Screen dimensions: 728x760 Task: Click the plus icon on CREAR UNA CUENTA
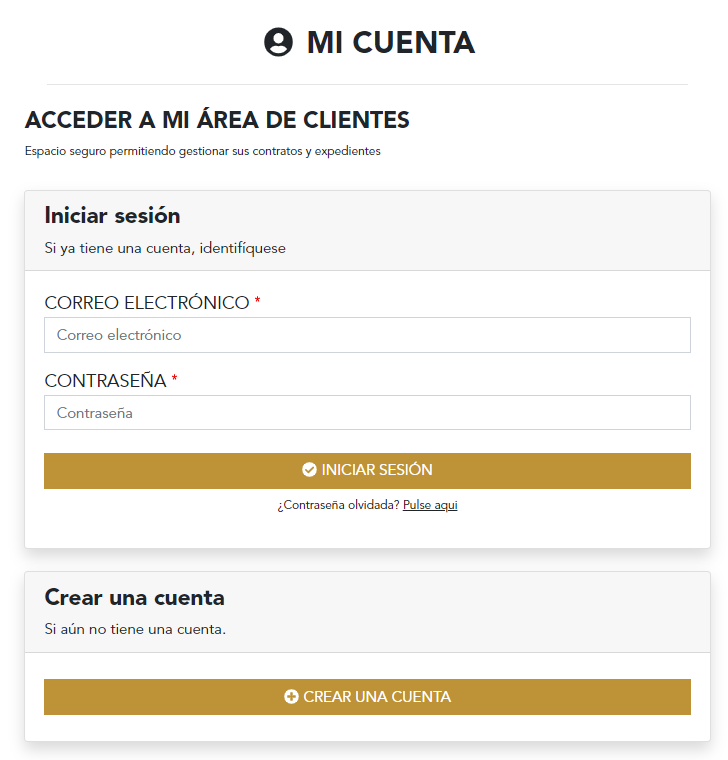point(291,697)
